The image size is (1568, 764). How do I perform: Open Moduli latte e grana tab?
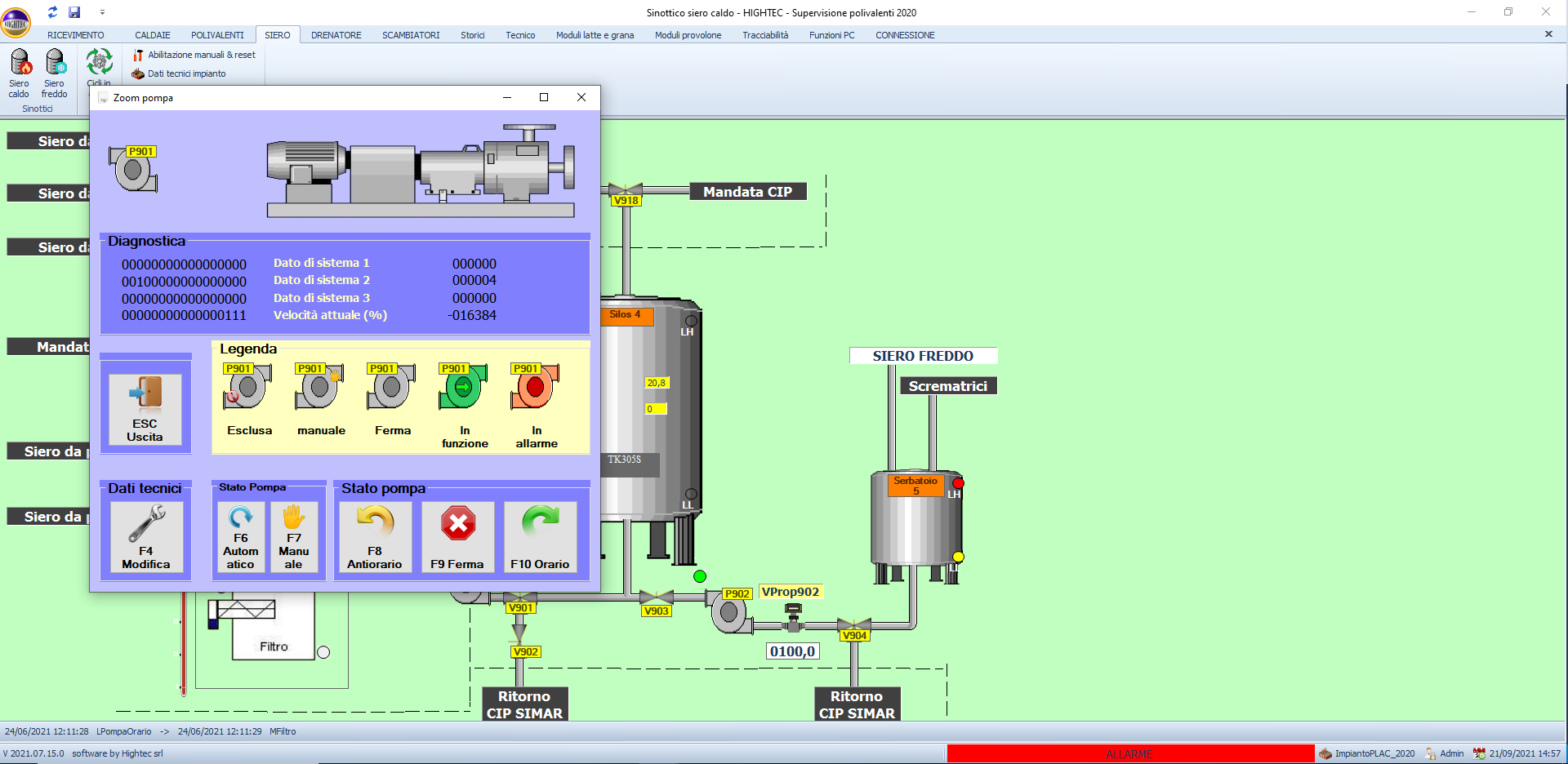point(595,35)
